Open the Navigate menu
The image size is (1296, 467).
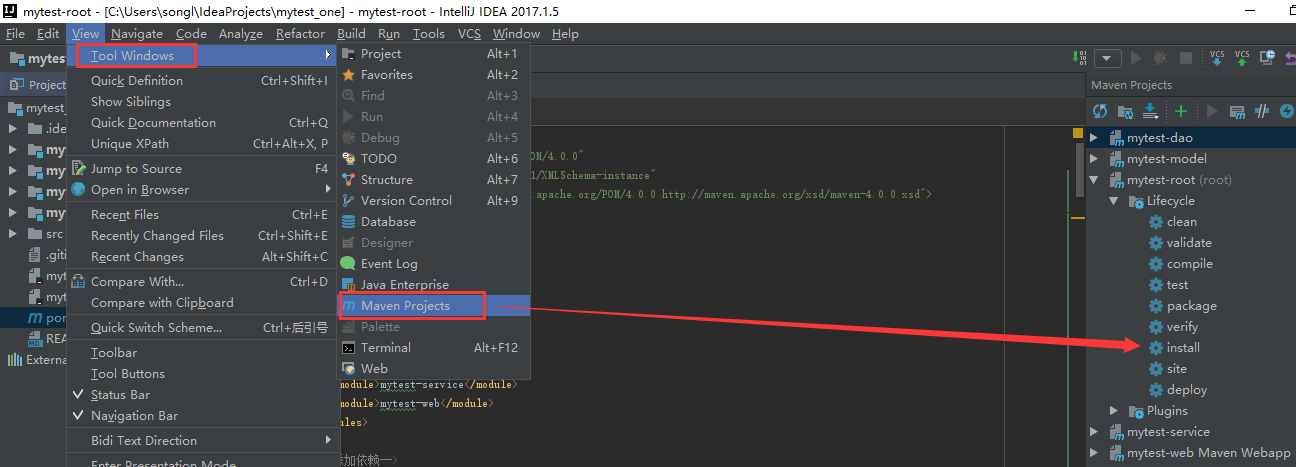[x=137, y=33]
